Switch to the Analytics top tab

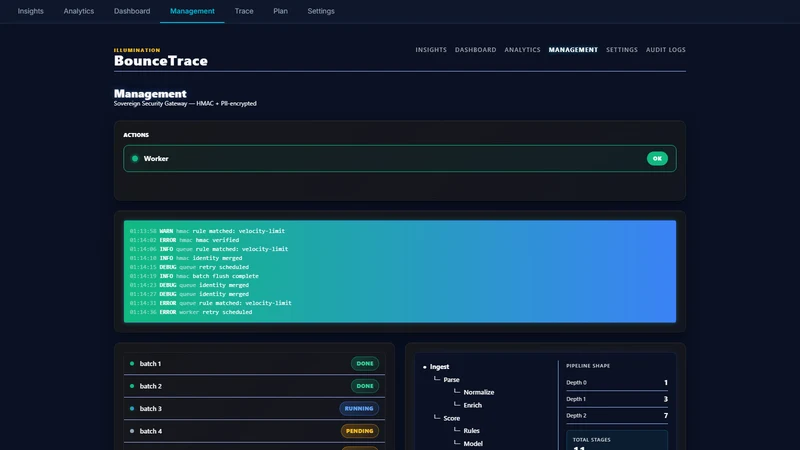[x=79, y=11]
